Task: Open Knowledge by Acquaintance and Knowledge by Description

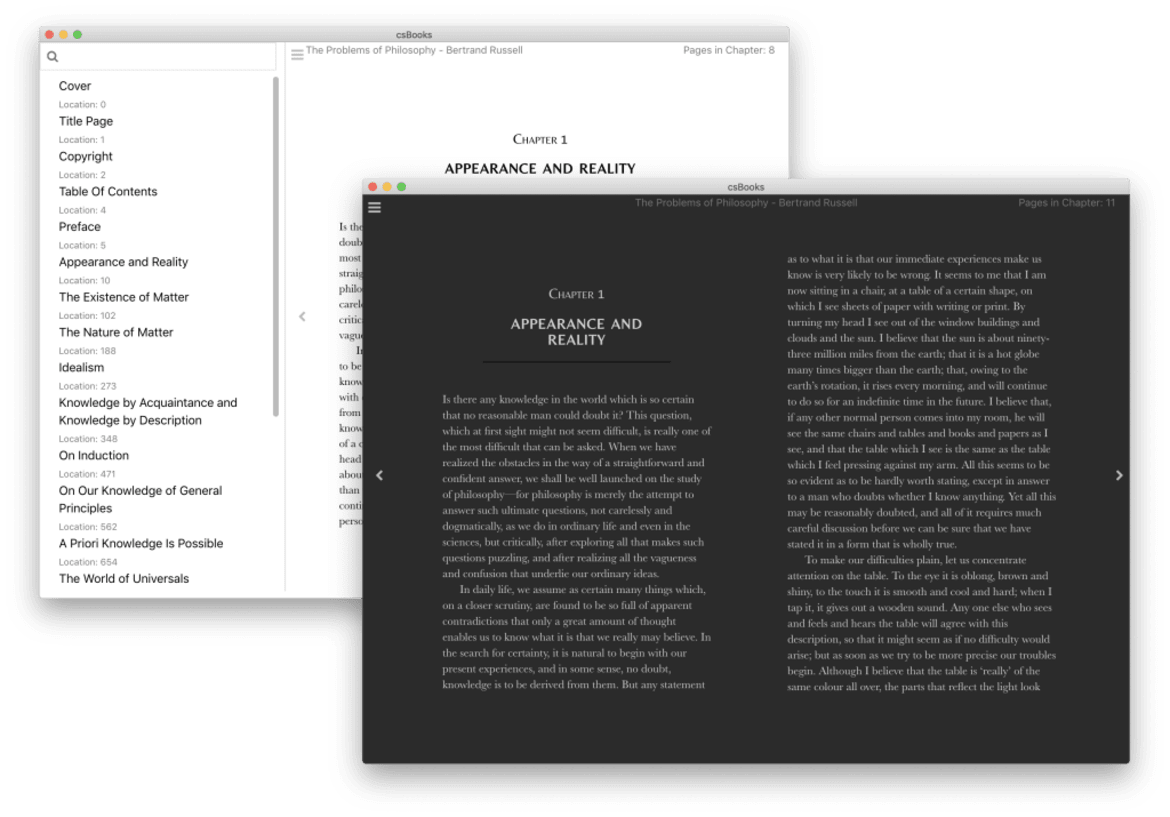Action: [147, 411]
